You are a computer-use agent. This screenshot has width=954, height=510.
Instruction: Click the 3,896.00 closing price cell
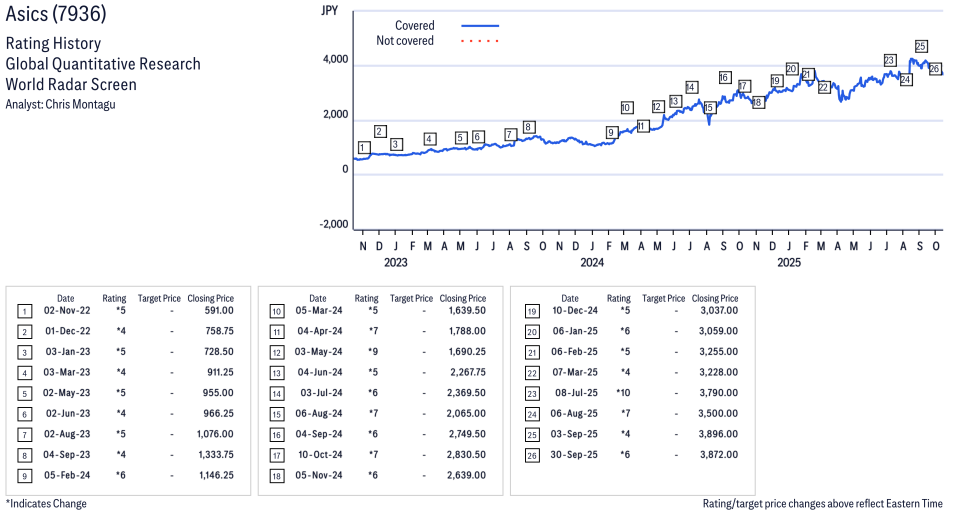tap(718, 435)
